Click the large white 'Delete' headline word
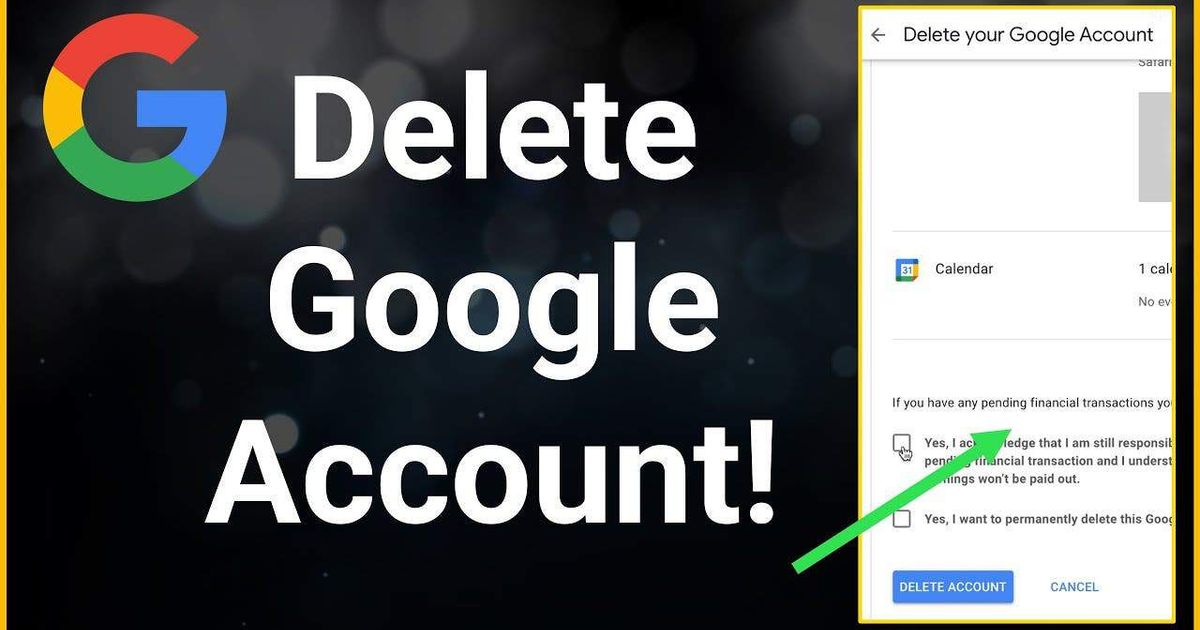Image resolution: width=1200 pixels, height=630 pixels. tap(493, 132)
